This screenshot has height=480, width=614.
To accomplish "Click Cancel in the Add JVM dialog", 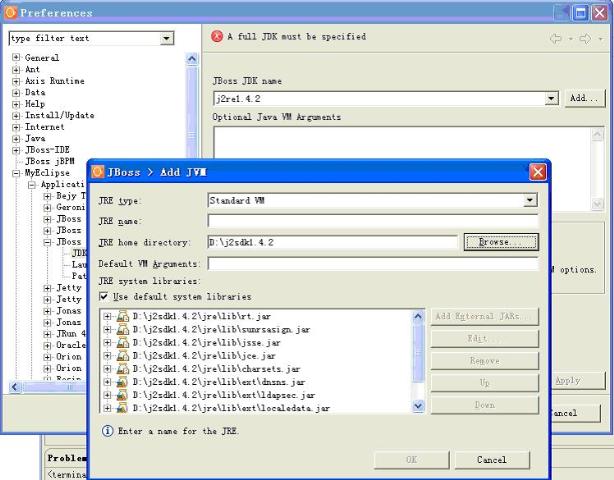I will pyautogui.click(x=492, y=460).
